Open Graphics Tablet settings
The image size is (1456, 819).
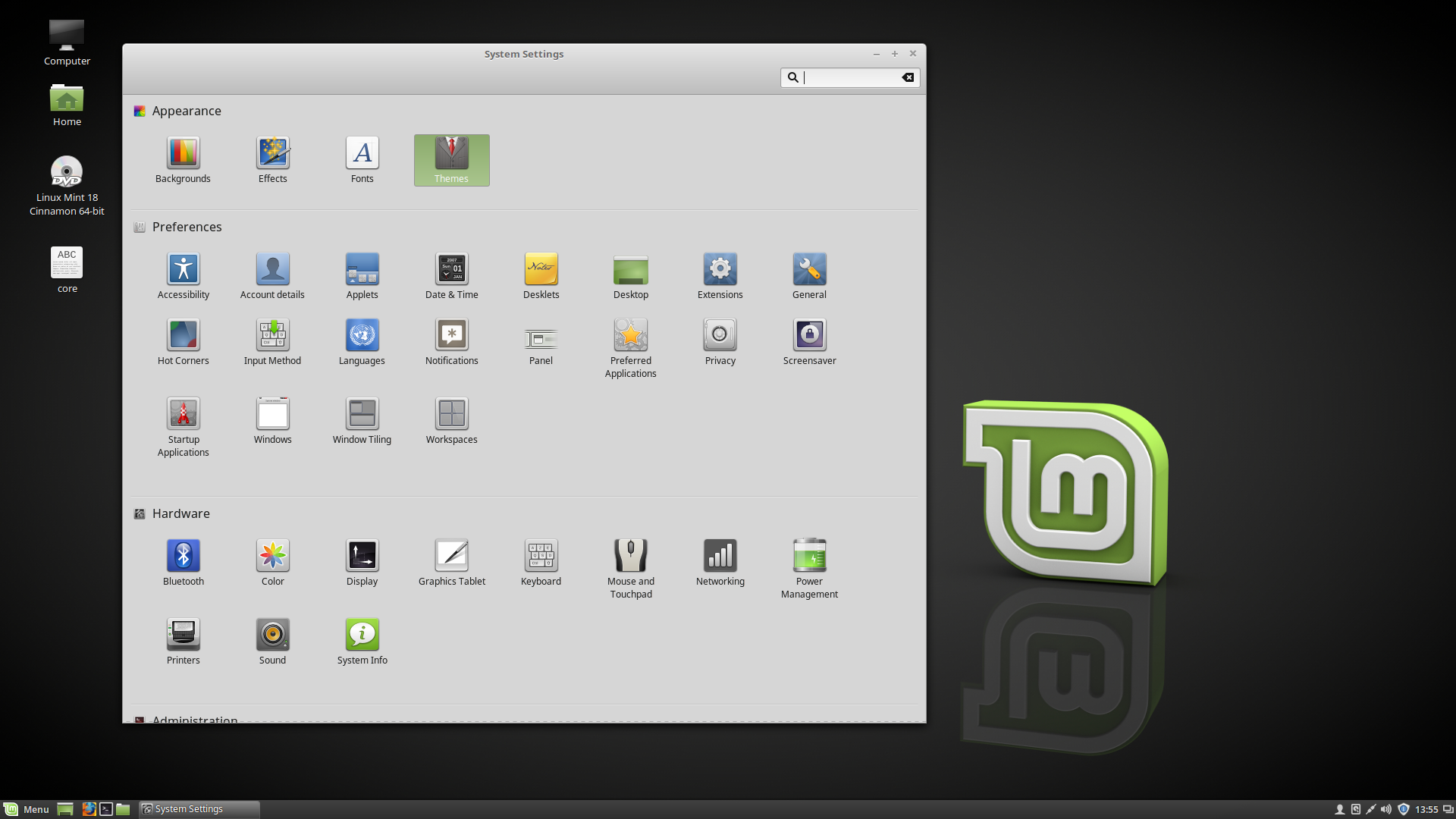tap(451, 563)
